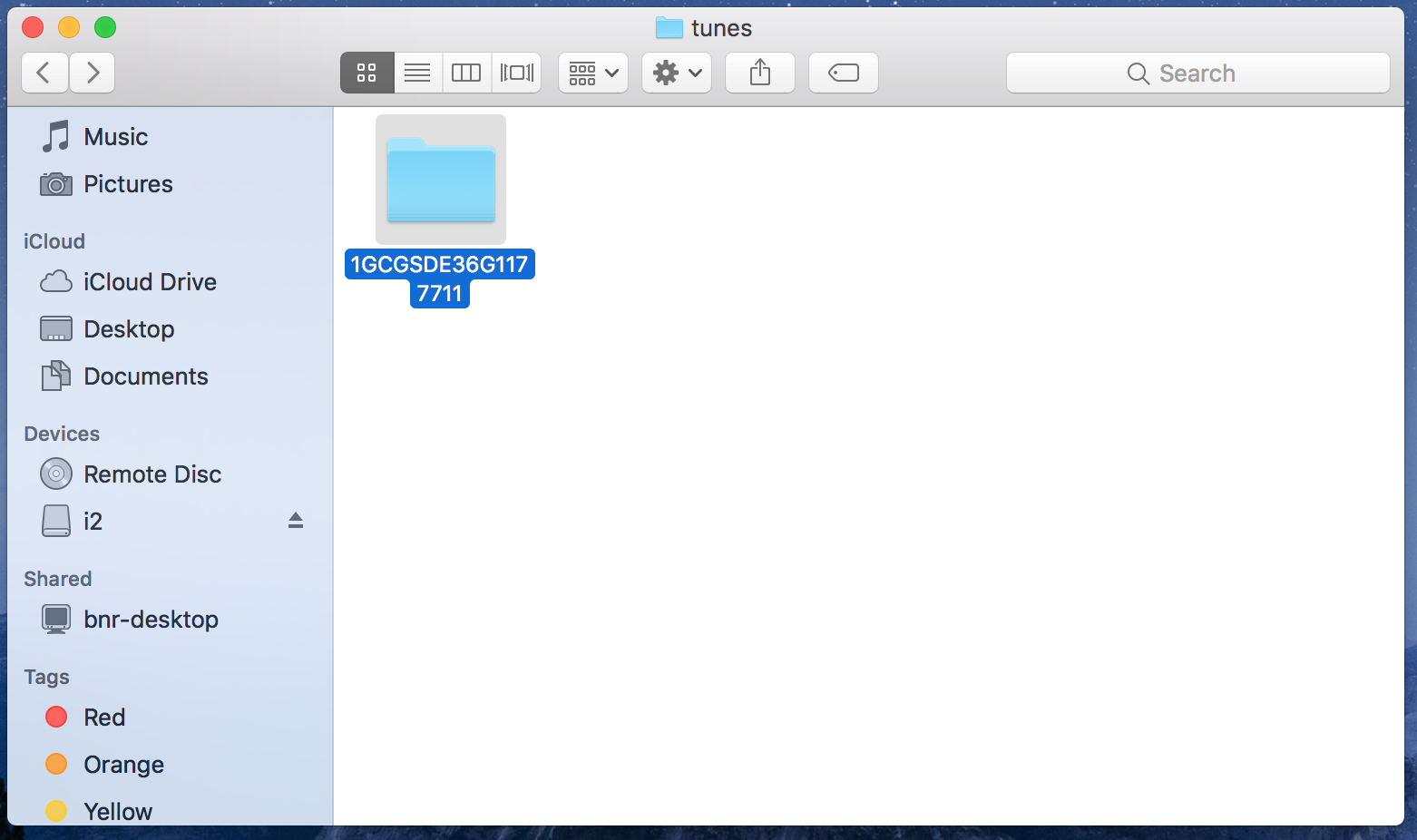Zoom the tunes window with green button
The width and height of the screenshot is (1417, 840).
pyautogui.click(x=105, y=27)
